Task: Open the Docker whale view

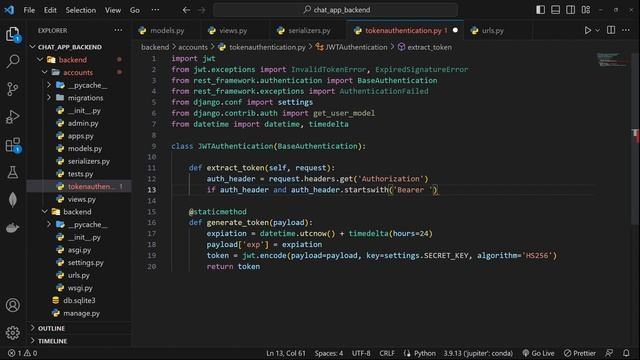Action: pyautogui.click(x=13, y=228)
